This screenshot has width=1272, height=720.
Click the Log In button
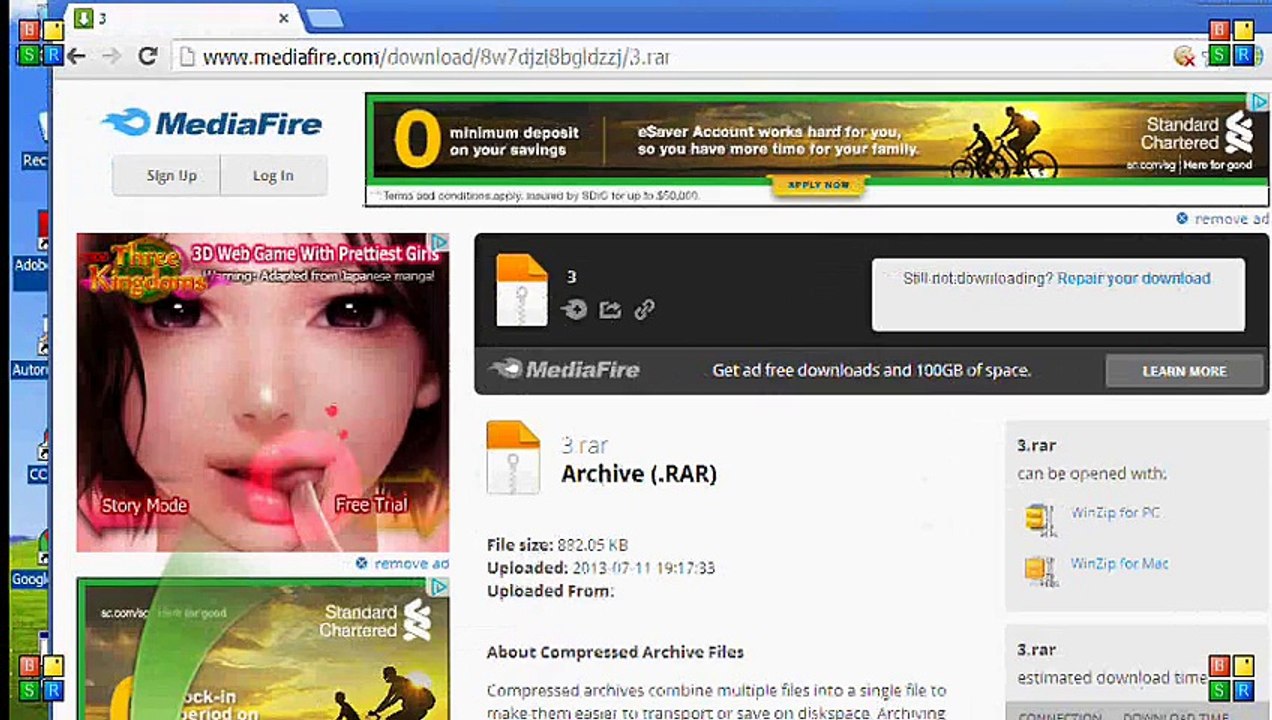[273, 175]
